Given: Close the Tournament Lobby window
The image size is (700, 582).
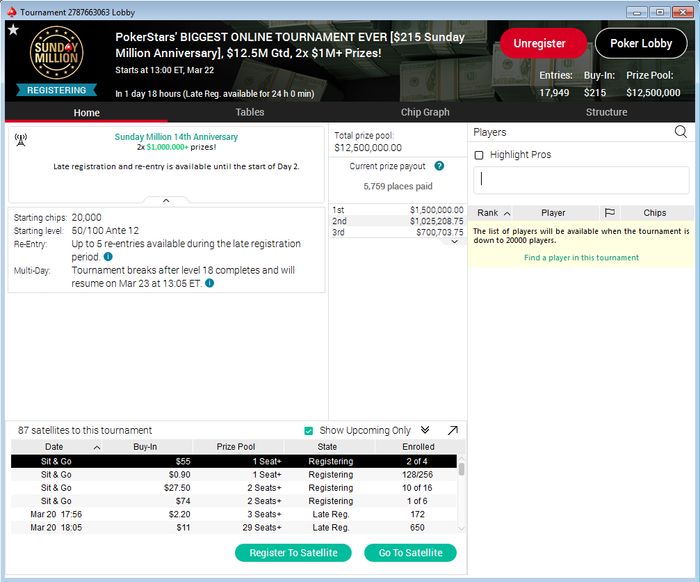Looking at the screenshot, I should tap(683, 12).
